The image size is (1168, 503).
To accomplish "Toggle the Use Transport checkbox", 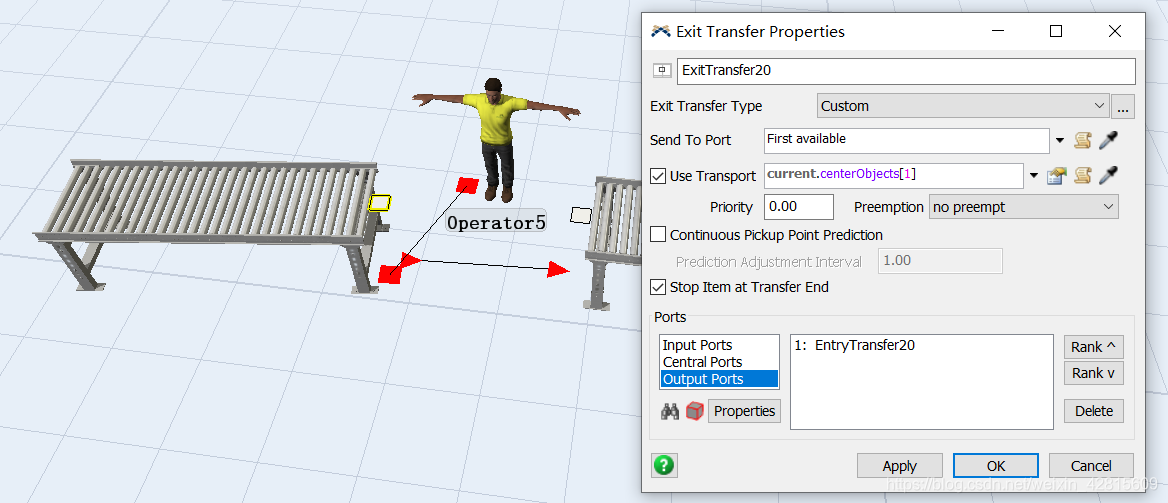I will 658,176.
